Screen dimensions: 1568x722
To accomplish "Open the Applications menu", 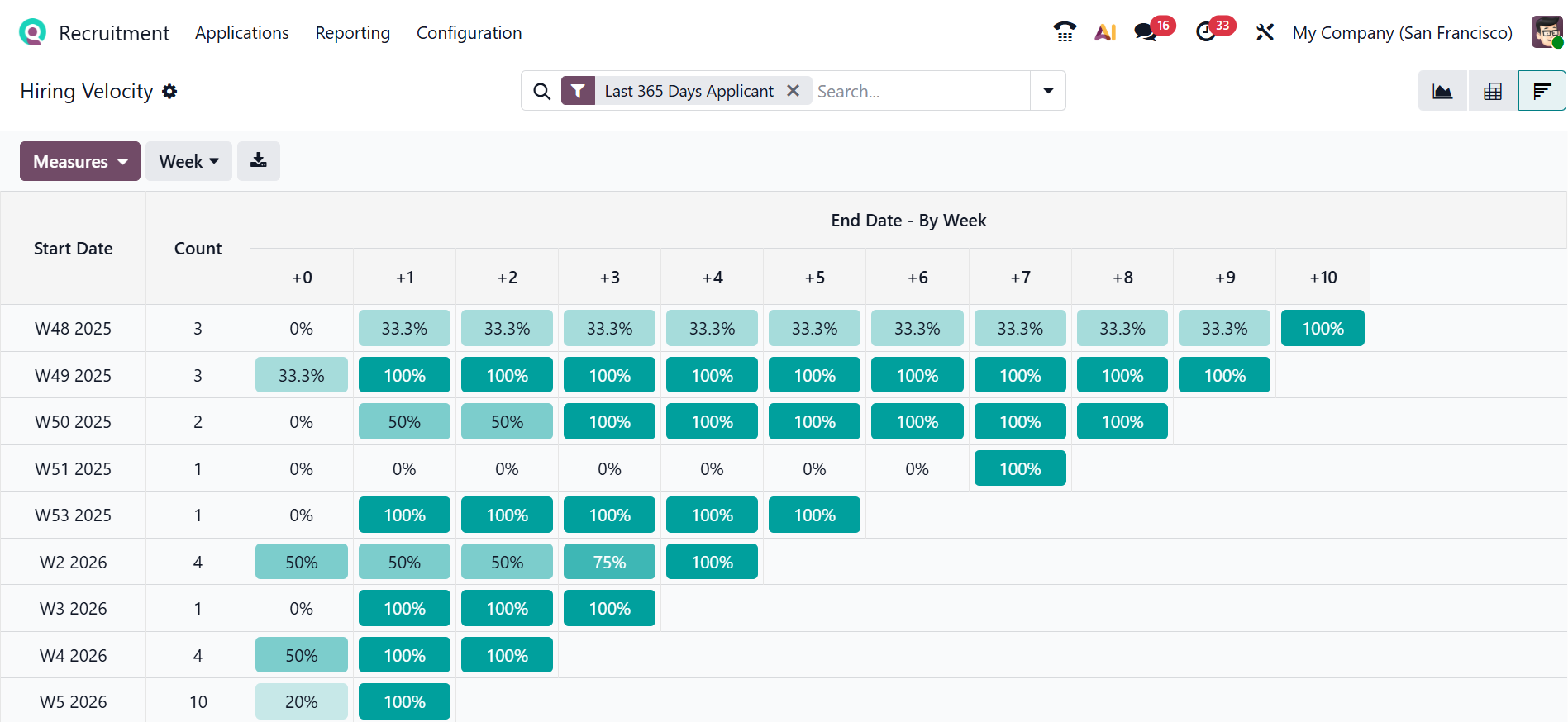I will tap(242, 33).
